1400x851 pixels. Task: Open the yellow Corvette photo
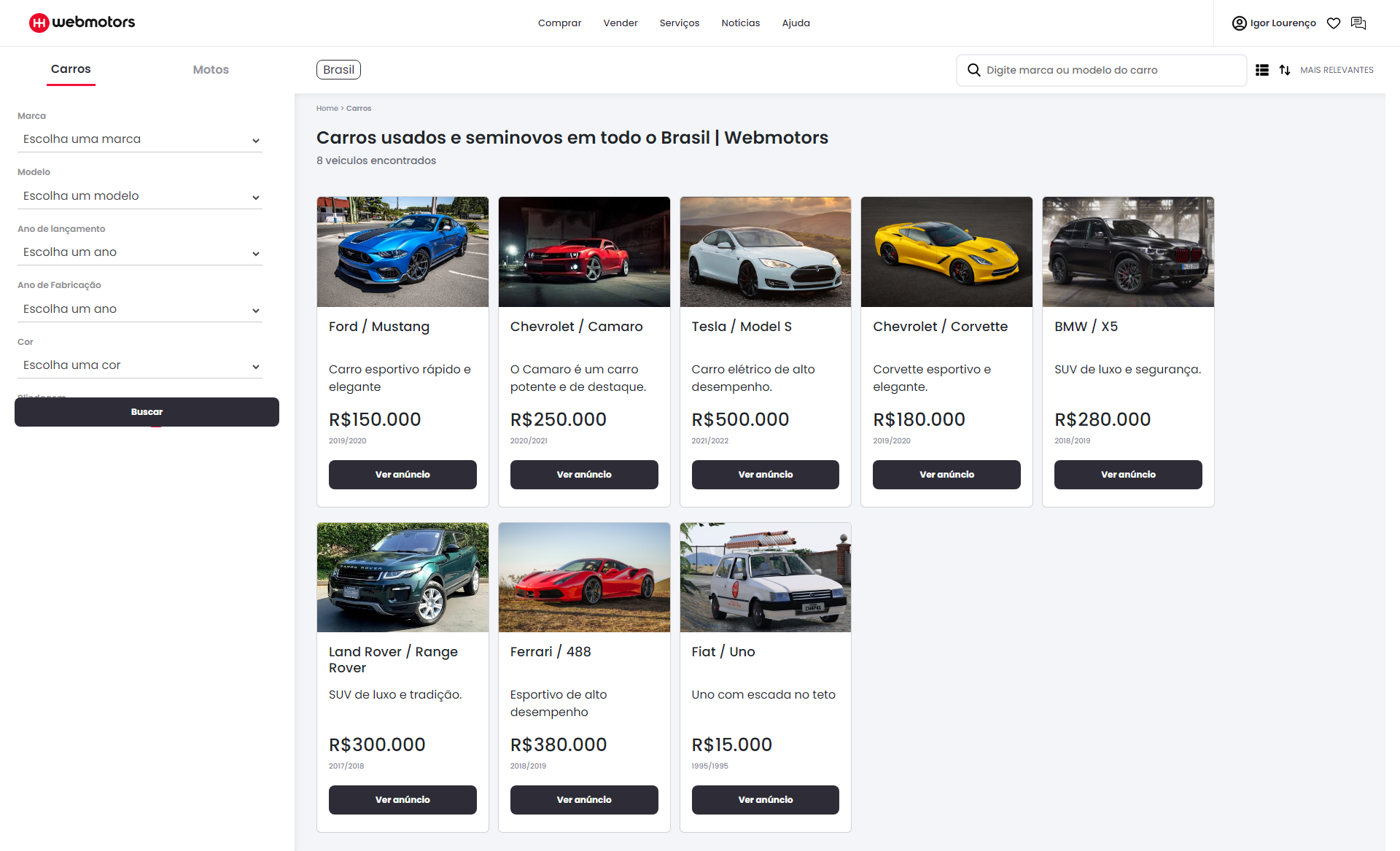(x=946, y=252)
